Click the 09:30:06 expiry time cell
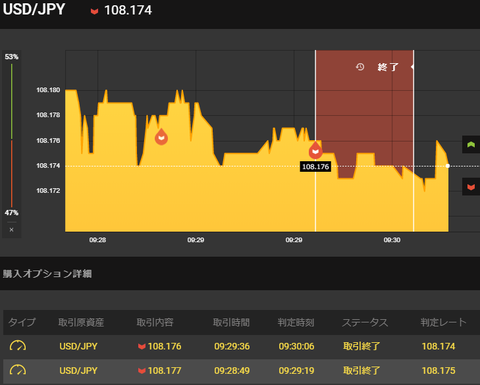480x385 pixels. [x=296, y=346]
